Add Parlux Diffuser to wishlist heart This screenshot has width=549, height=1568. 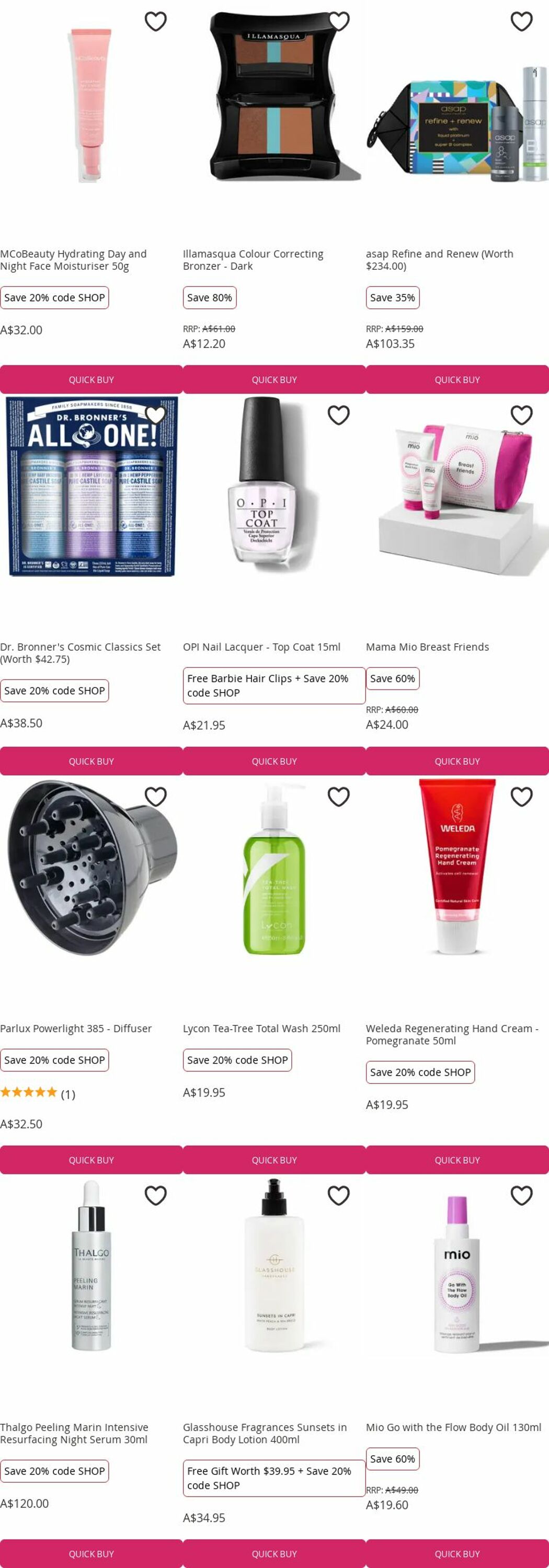[156, 797]
